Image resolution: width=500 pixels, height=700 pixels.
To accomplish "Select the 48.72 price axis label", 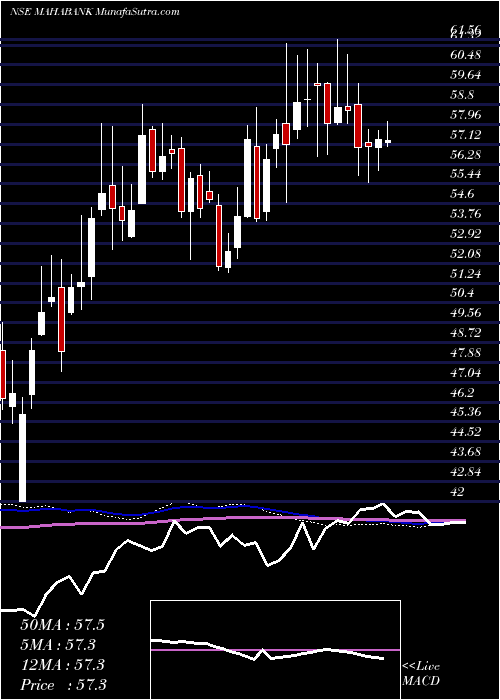I will click(466, 333).
